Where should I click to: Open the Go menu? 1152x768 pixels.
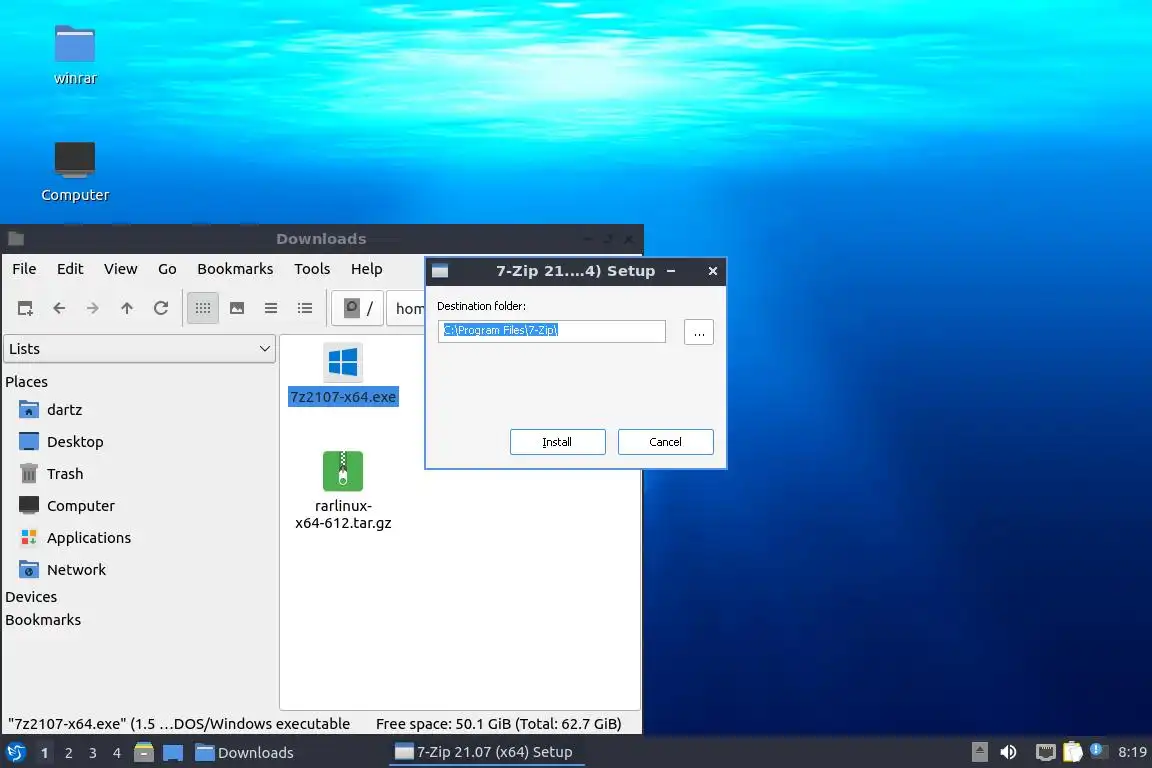click(167, 268)
